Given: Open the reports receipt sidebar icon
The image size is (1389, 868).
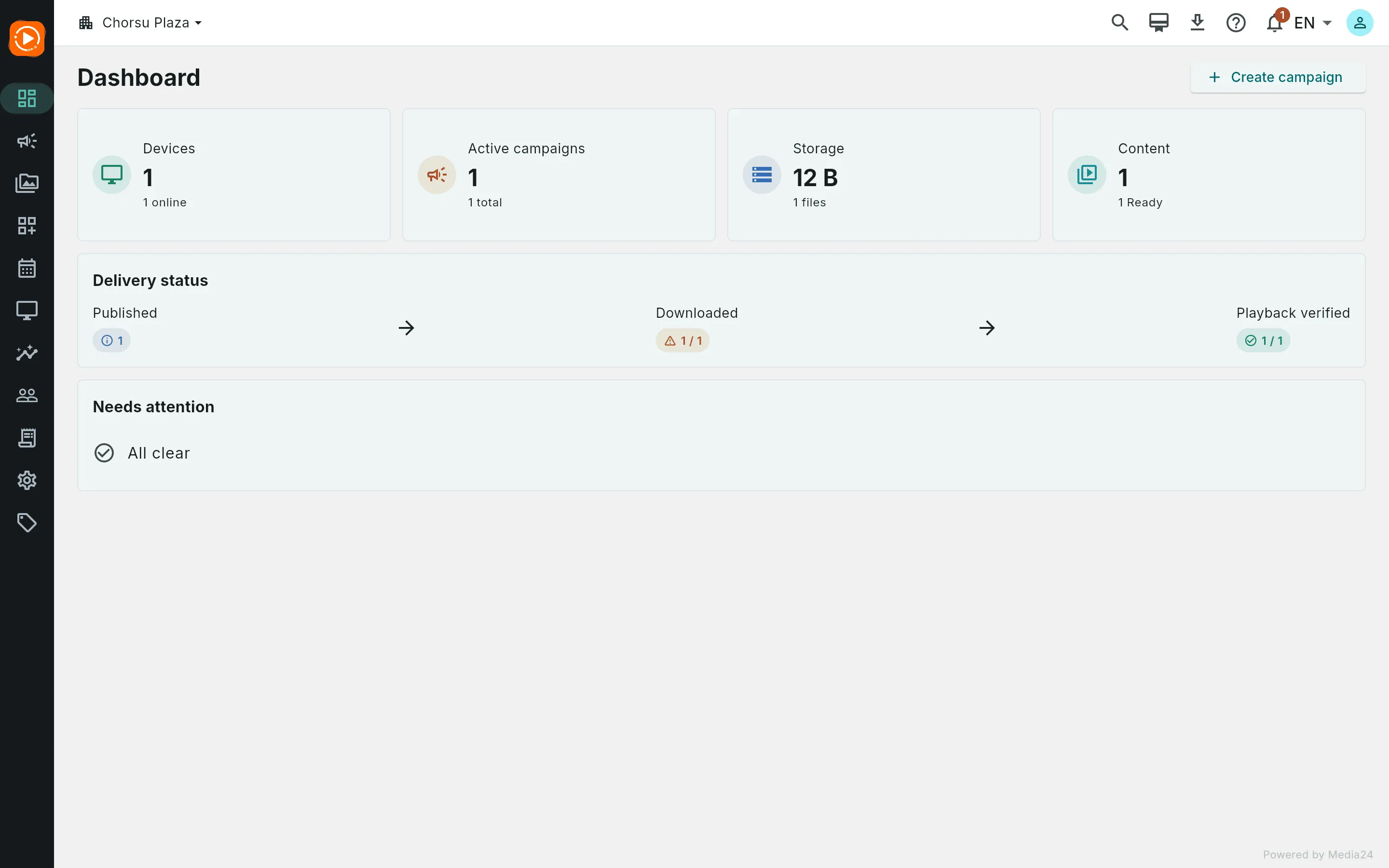Looking at the screenshot, I should point(27,437).
